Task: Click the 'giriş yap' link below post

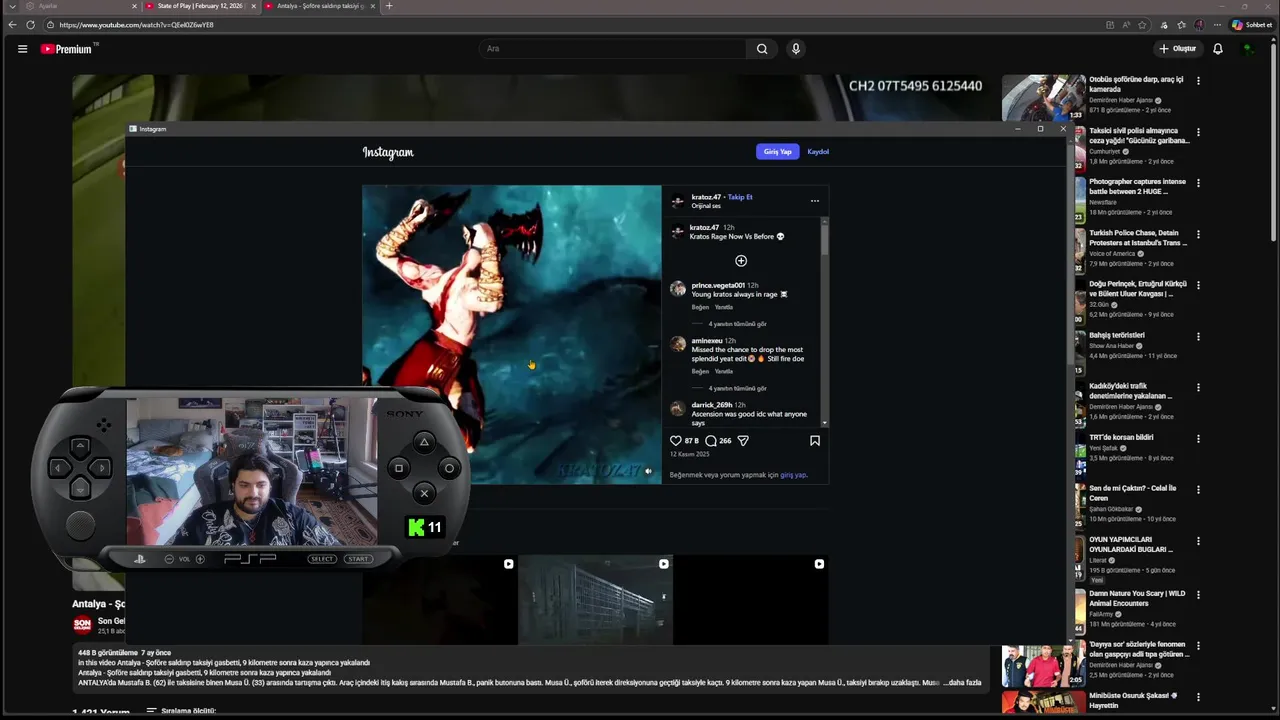Action: coord(793,475)
